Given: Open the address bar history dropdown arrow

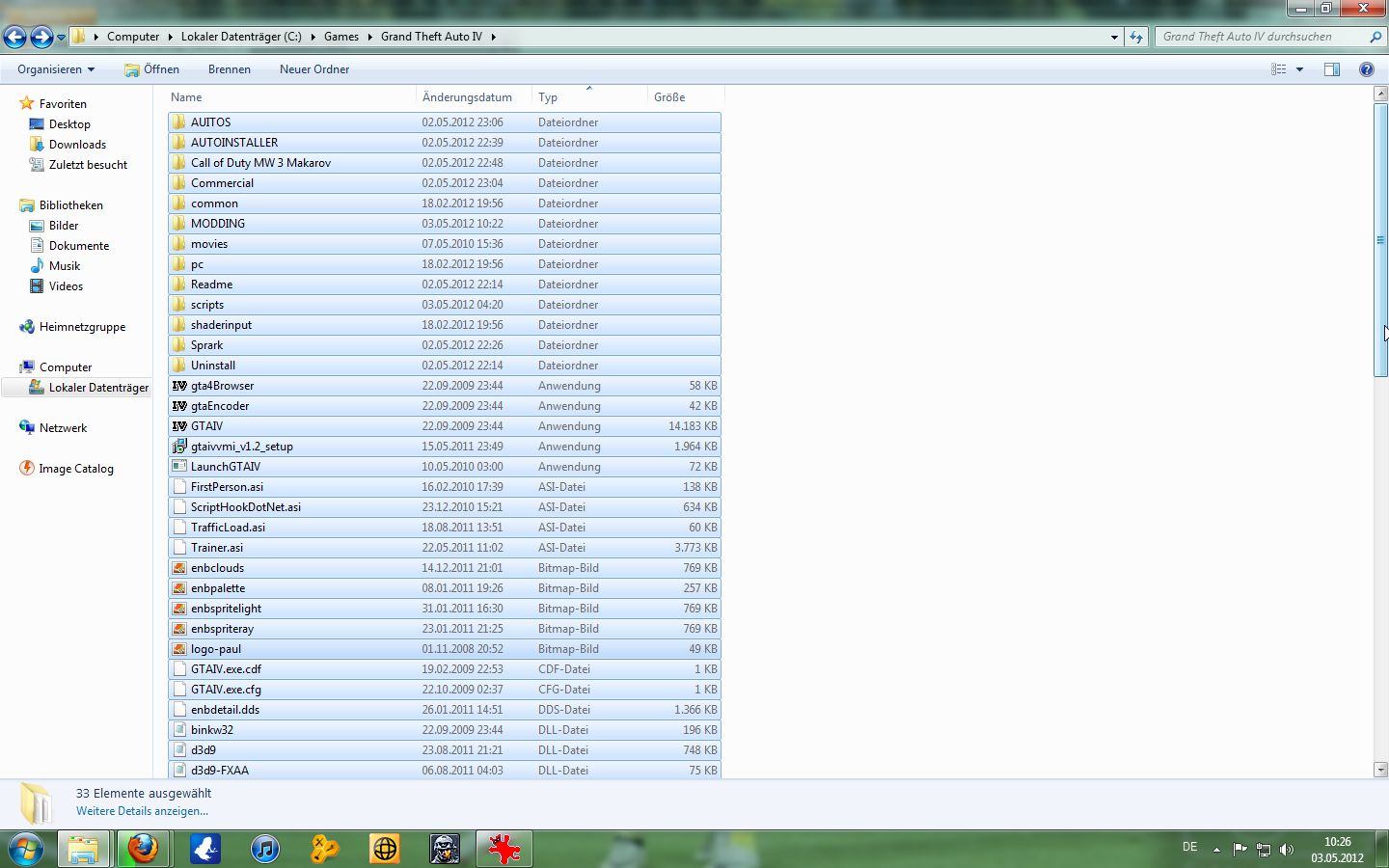Looking at the screenshot, I should pos(1114,37).
